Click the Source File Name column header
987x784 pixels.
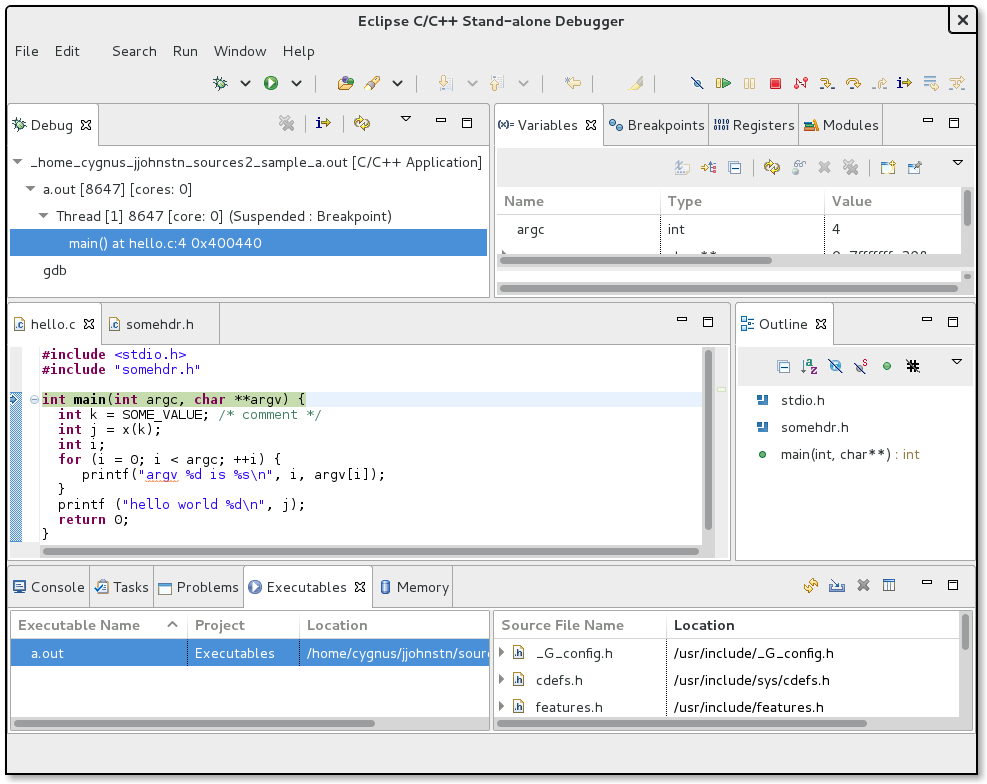pos(580,625)
